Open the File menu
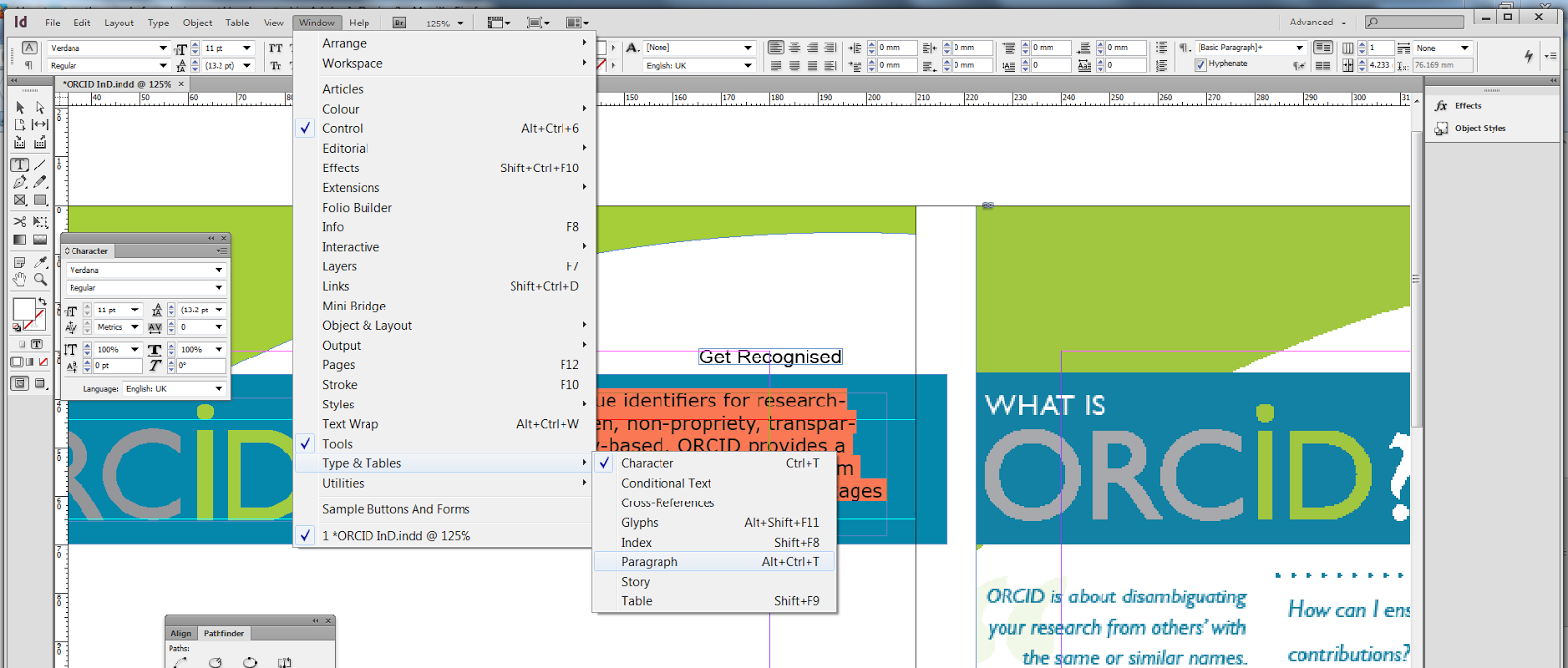1568x668 pixels. [53, 23]
